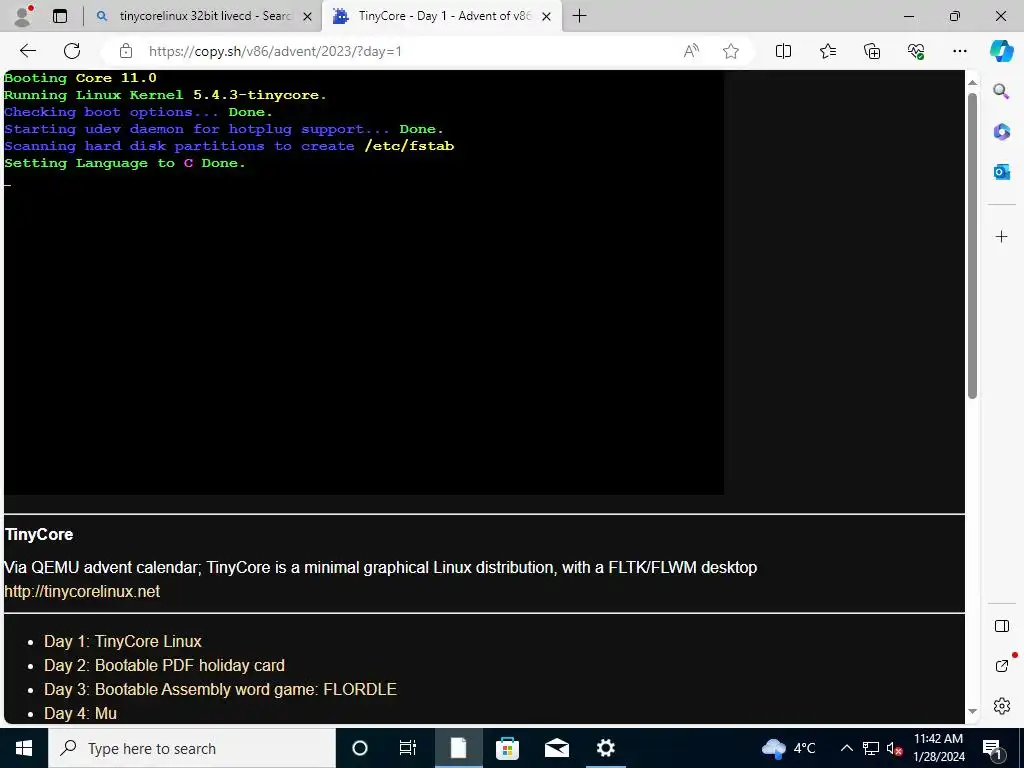This screenshot has width=1024, height=768.
Task: Open Task View on taskbar
Action: click(408, 748)
